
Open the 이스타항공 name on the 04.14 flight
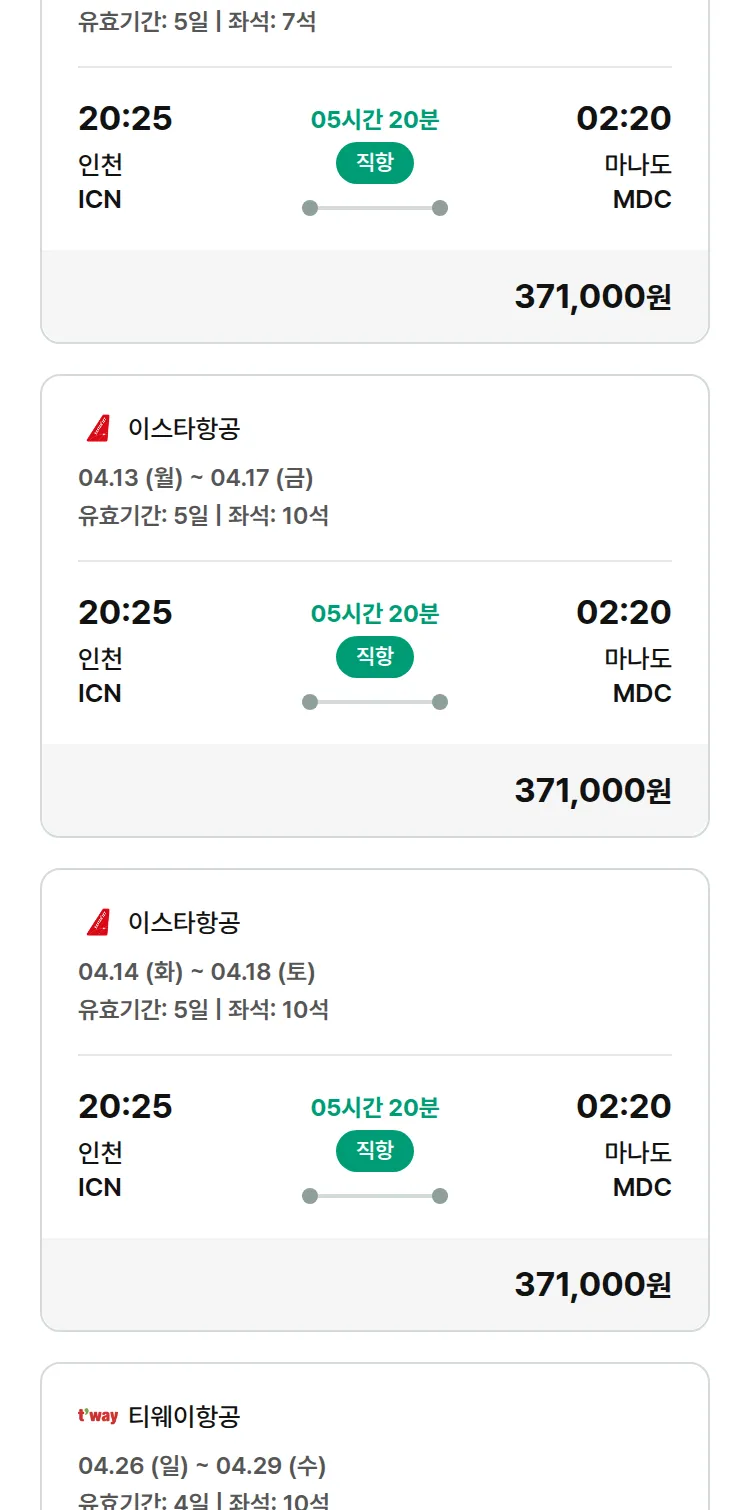point(184,922)
